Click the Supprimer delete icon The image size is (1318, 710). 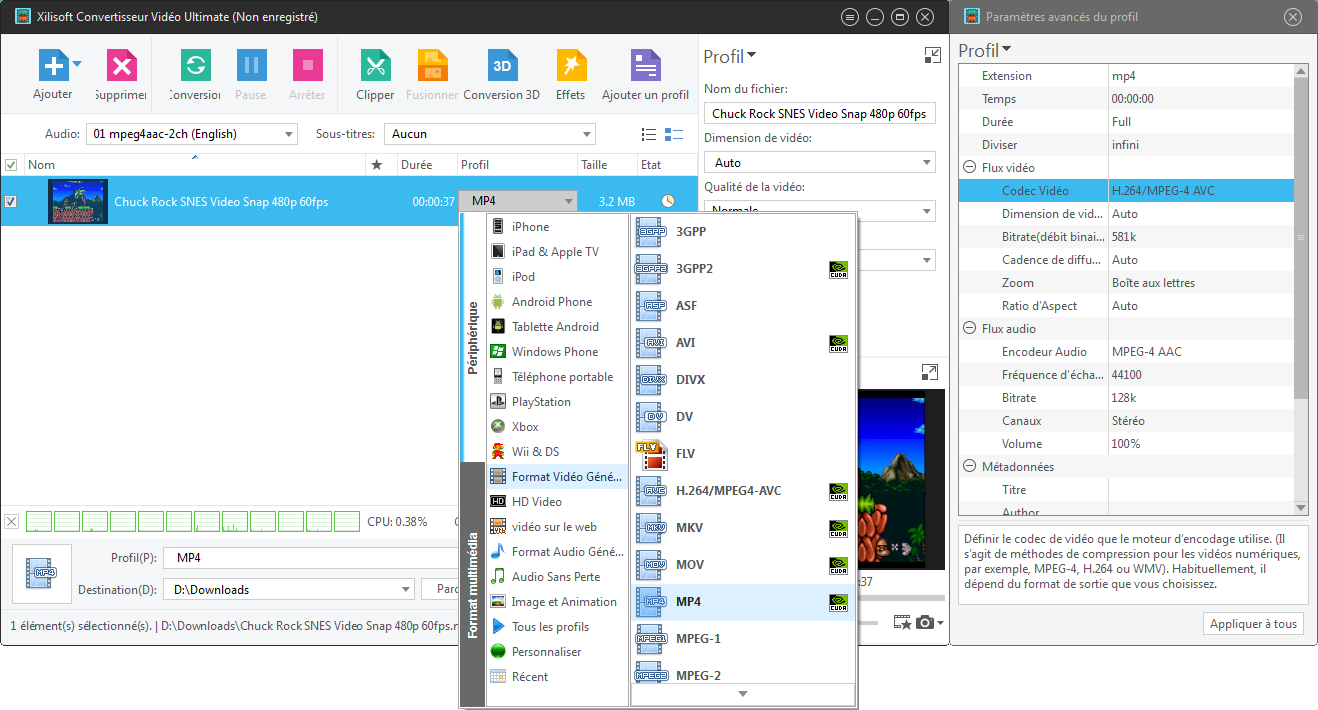(121, 67)
